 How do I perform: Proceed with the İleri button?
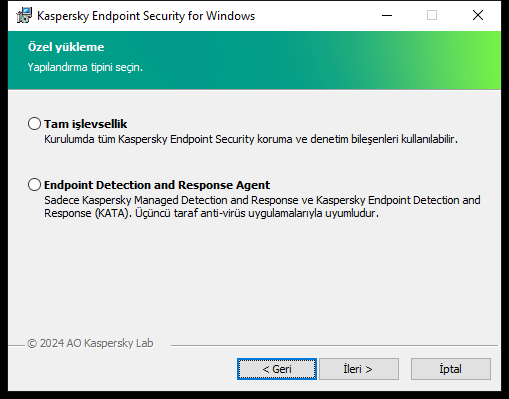359,369
